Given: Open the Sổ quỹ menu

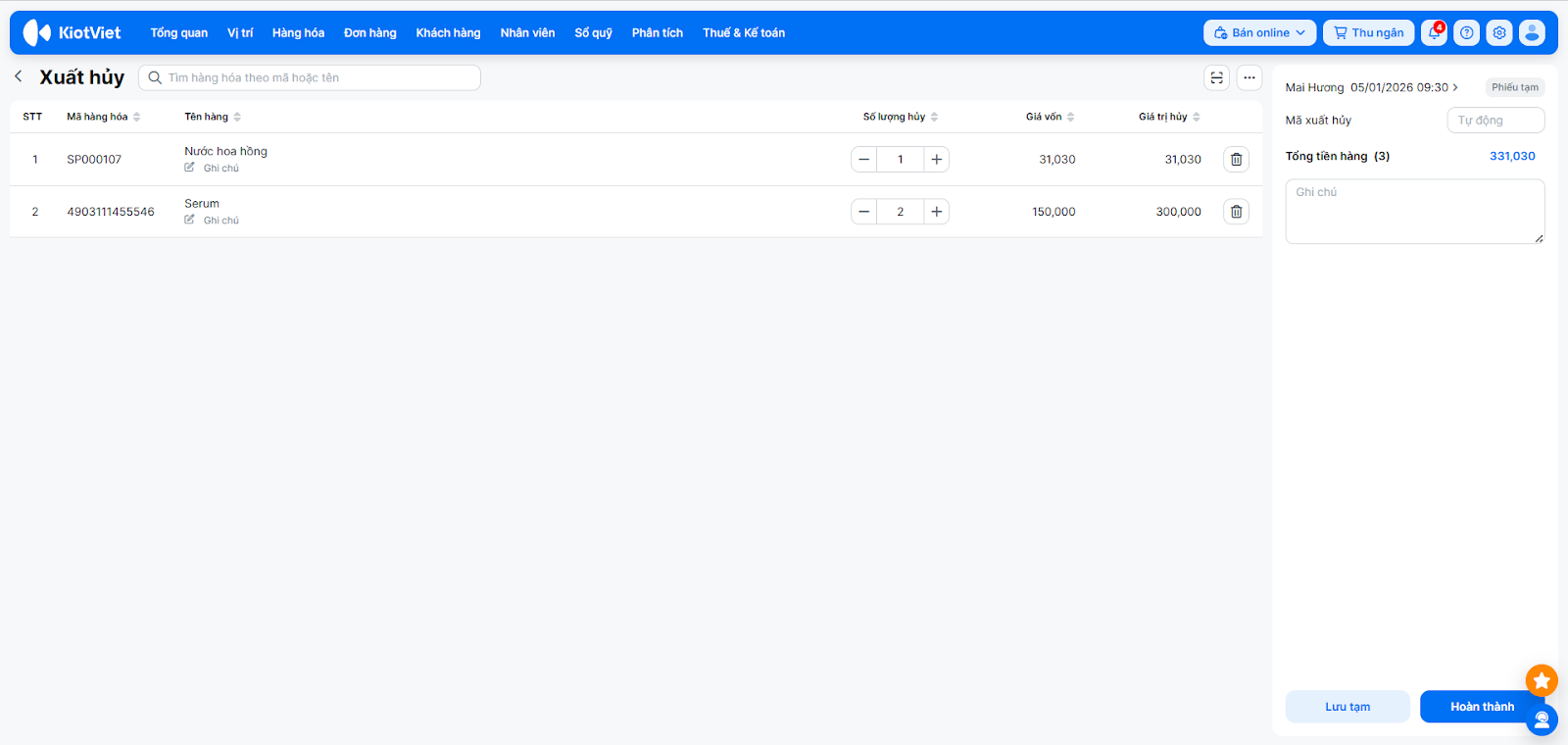Looking at the screenshot, I should coord(593,32).
